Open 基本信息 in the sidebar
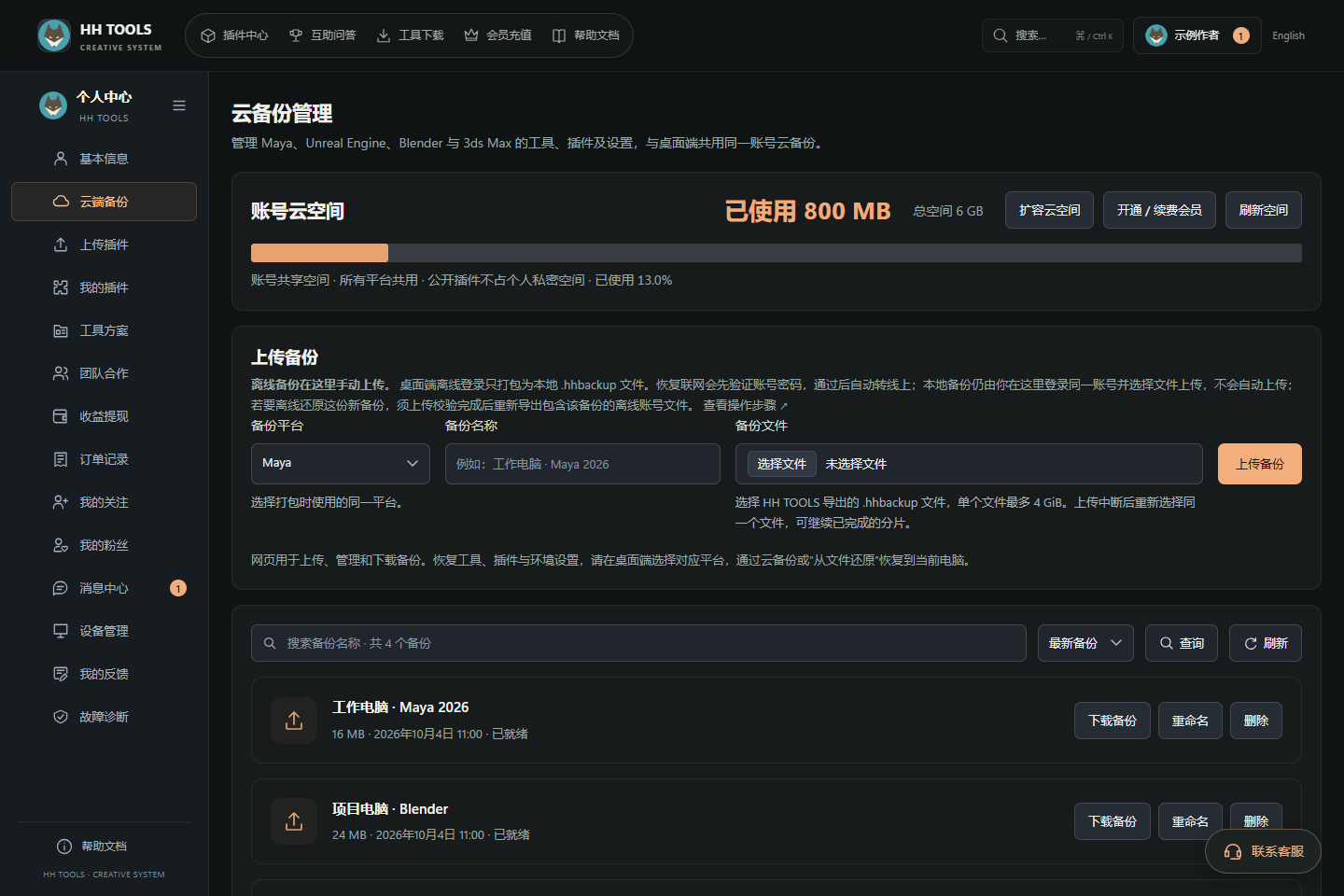Image resolution: width=1344 pixels, height=896 pixels. tap(104, 159)
